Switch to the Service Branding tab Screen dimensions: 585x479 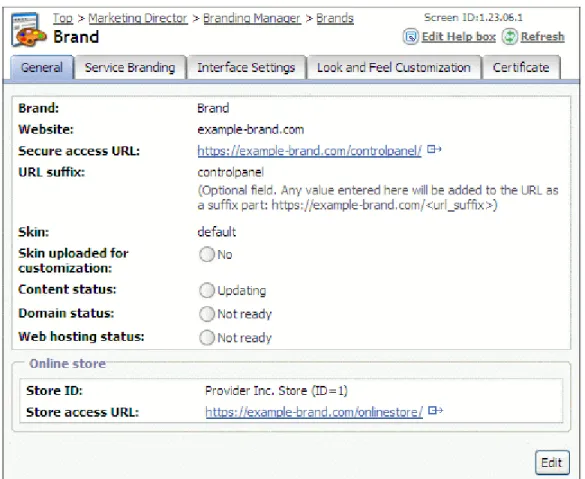tap(130, 68)
